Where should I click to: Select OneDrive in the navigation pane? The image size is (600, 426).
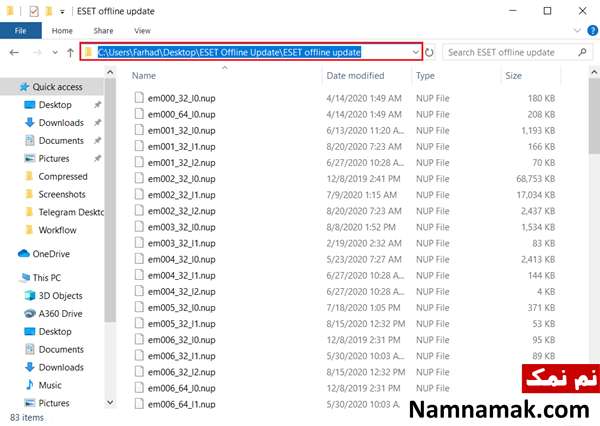[51, 254]
